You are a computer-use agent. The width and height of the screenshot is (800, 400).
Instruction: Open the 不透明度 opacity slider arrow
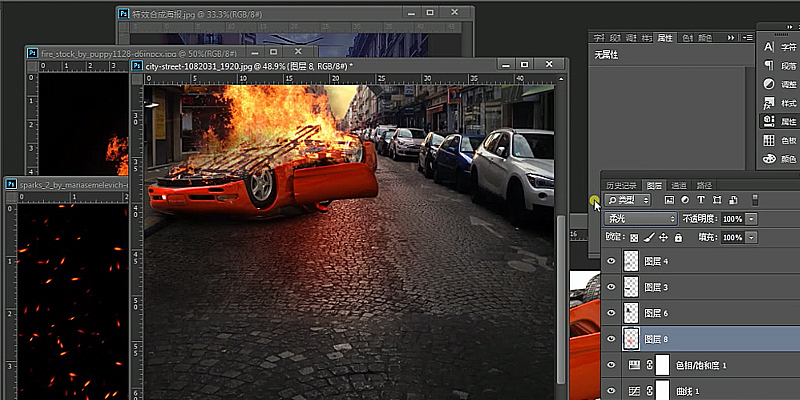[x=752, y=219]
